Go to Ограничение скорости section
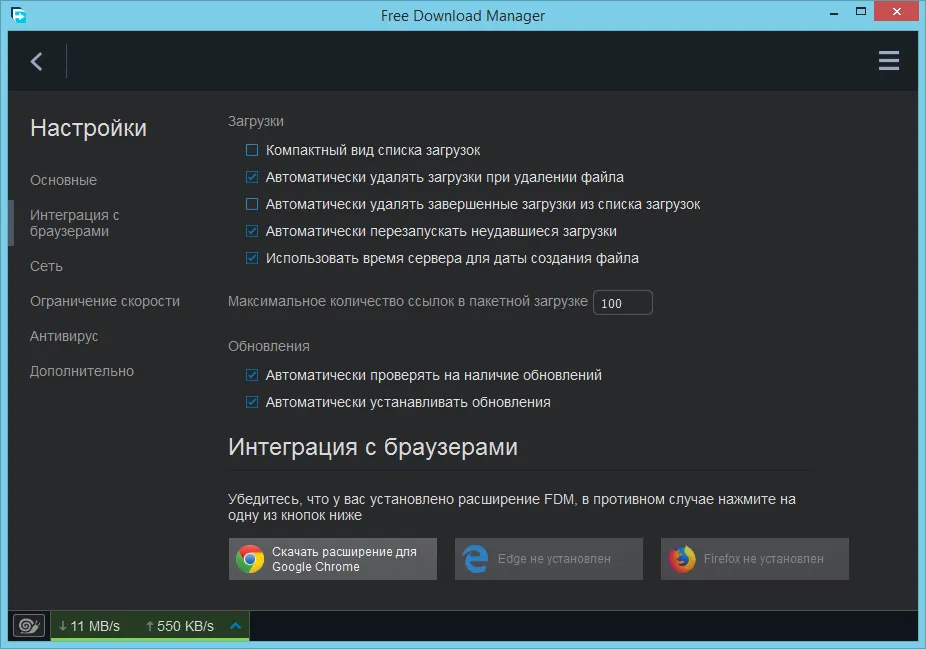The image size is (926, 649). [105, 301]
